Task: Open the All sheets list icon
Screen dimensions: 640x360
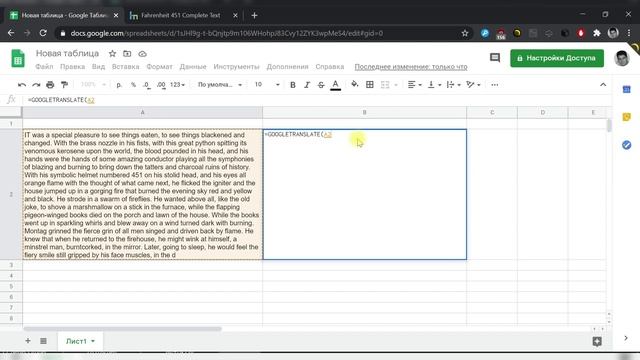Action: coord(43,340)
